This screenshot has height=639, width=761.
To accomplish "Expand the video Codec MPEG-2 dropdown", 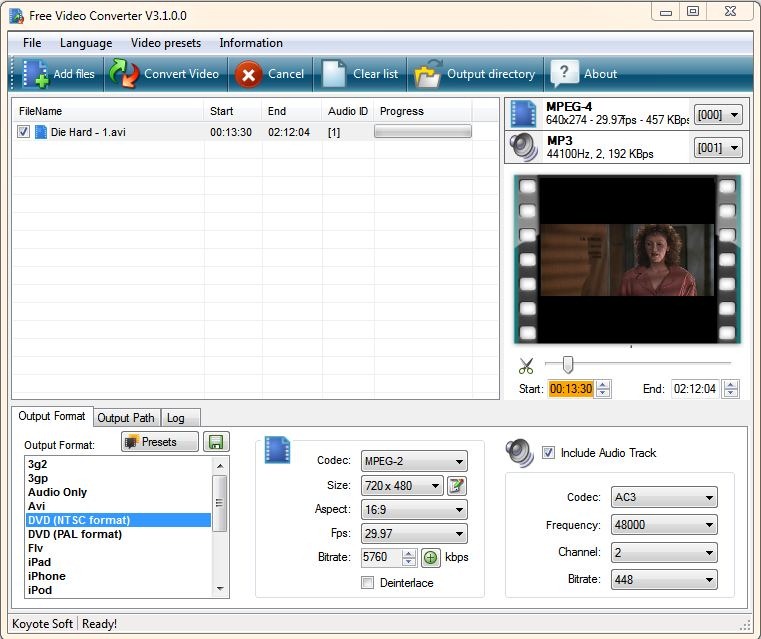I will [x=414, y=462].
